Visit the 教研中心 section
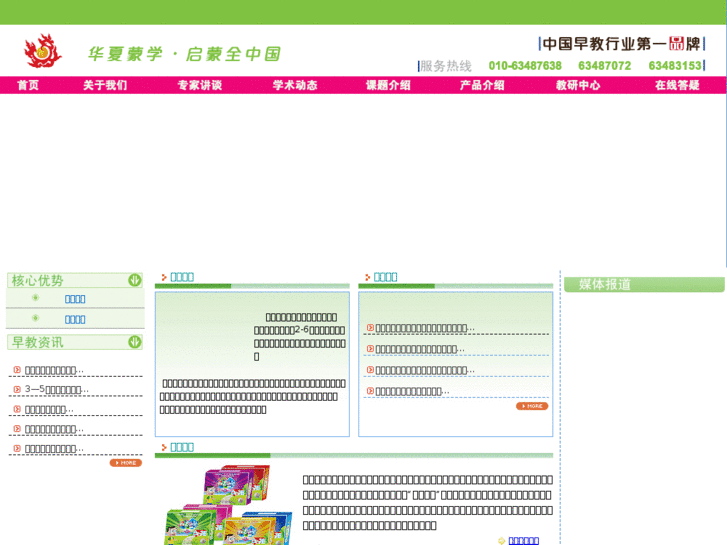The image size is (727, 545). click(578, 85)
